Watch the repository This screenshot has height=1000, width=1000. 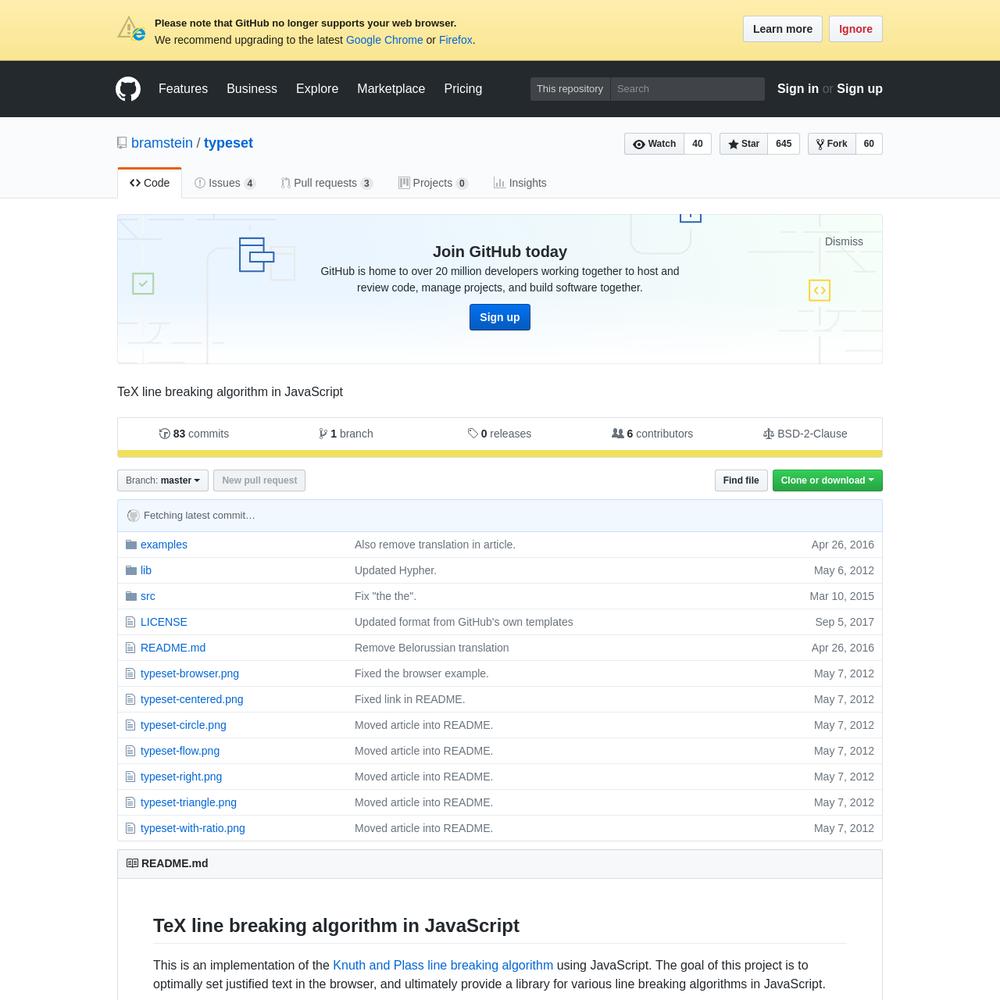tap(654, 143)
